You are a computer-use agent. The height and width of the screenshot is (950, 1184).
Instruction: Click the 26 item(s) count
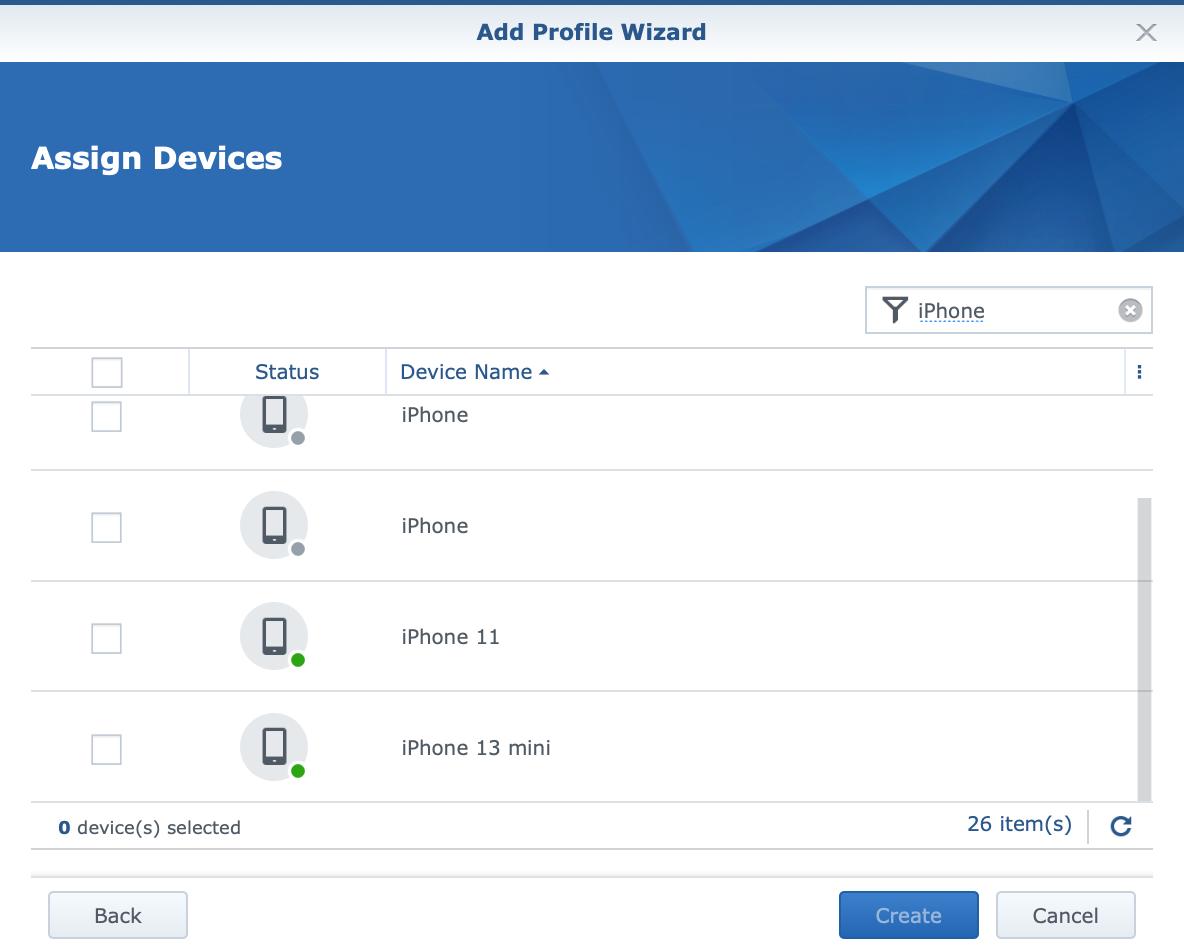point(1019,824)
